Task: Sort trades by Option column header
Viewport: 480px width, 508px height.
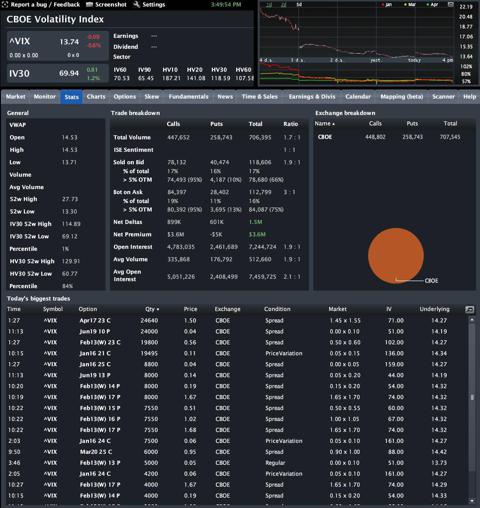Action: (x=88, y=309)
